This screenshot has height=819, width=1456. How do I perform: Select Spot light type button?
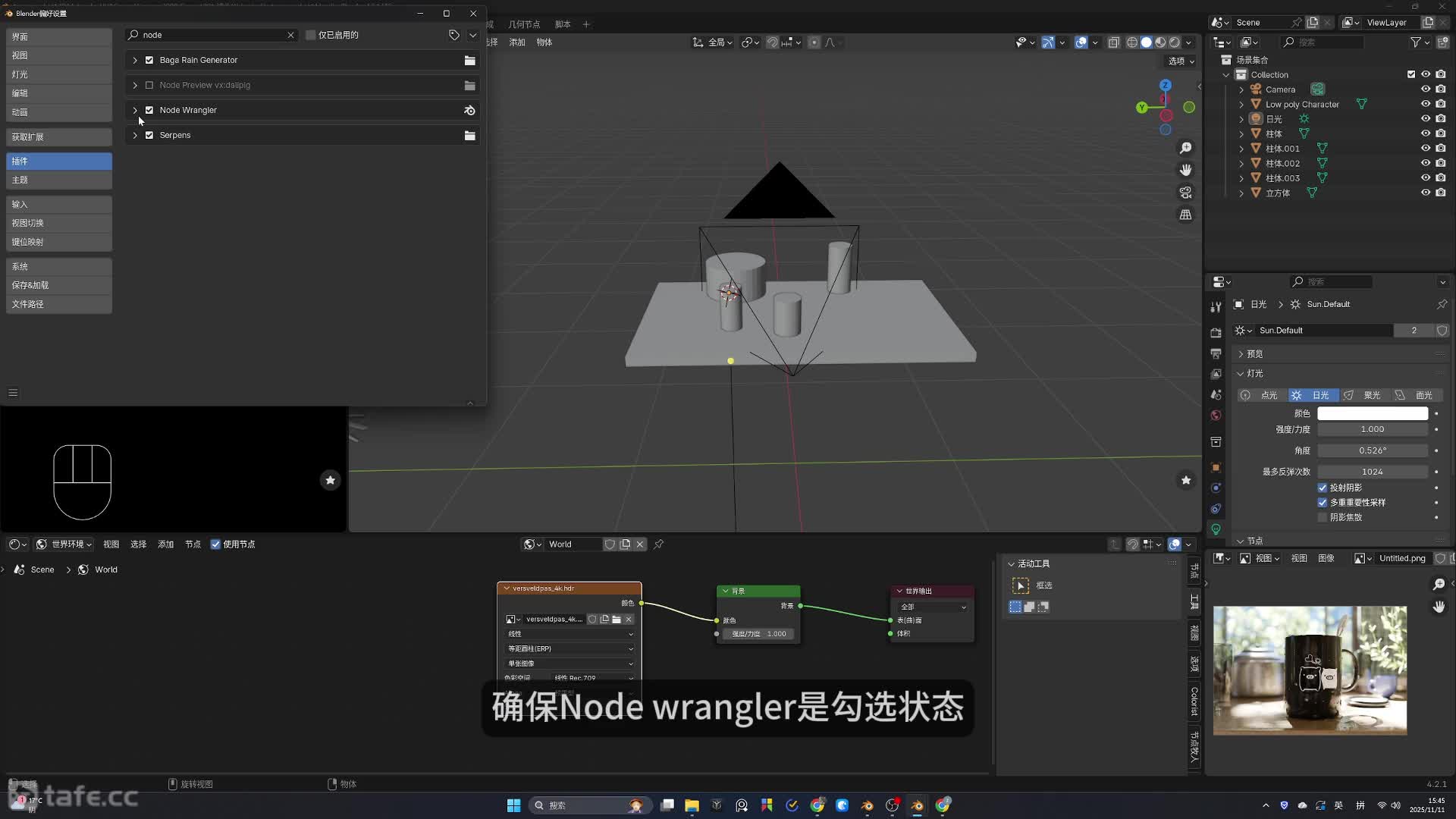coord(1365,395)
